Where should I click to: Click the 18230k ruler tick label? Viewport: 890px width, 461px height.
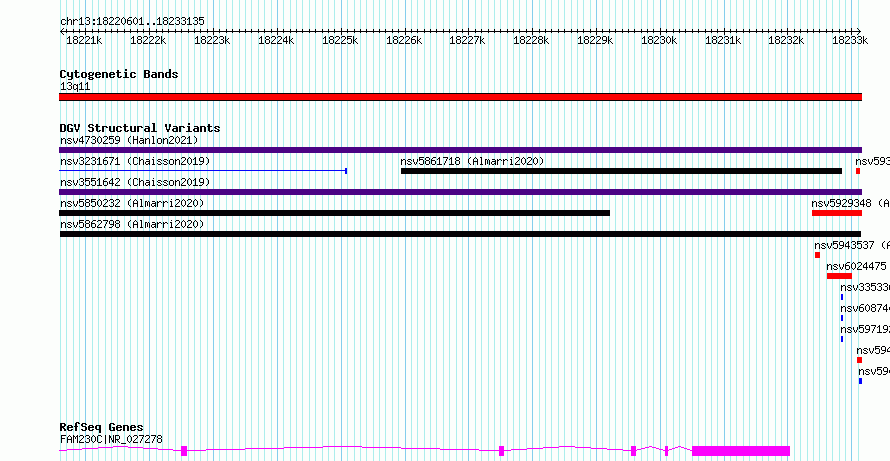pos(659,40)
